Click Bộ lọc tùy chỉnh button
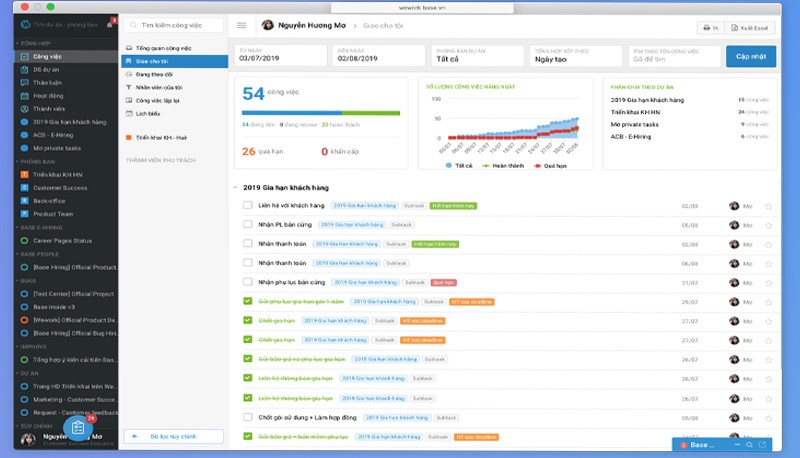The width and height of the screenshot is (800, 458). coord(173,437)
